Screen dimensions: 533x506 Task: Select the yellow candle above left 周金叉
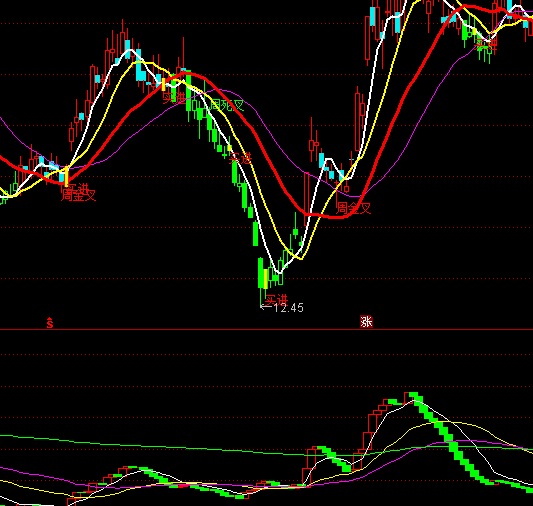(x=67, y=176)
